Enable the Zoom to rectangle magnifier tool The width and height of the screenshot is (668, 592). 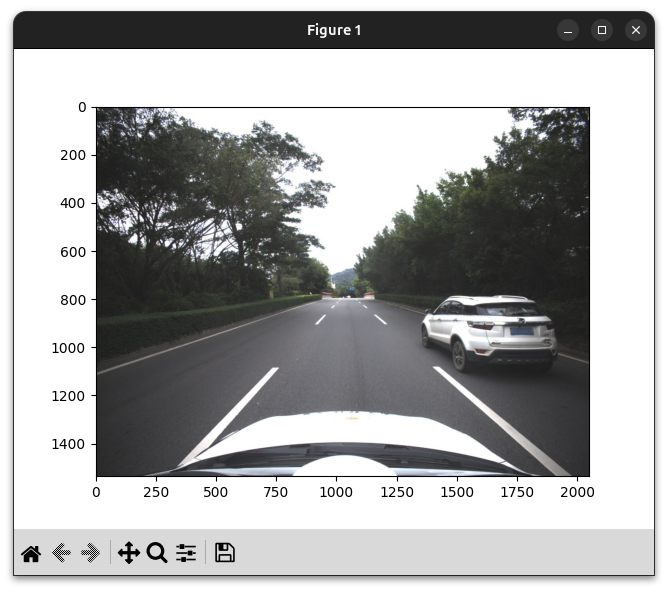coord(157,553)
